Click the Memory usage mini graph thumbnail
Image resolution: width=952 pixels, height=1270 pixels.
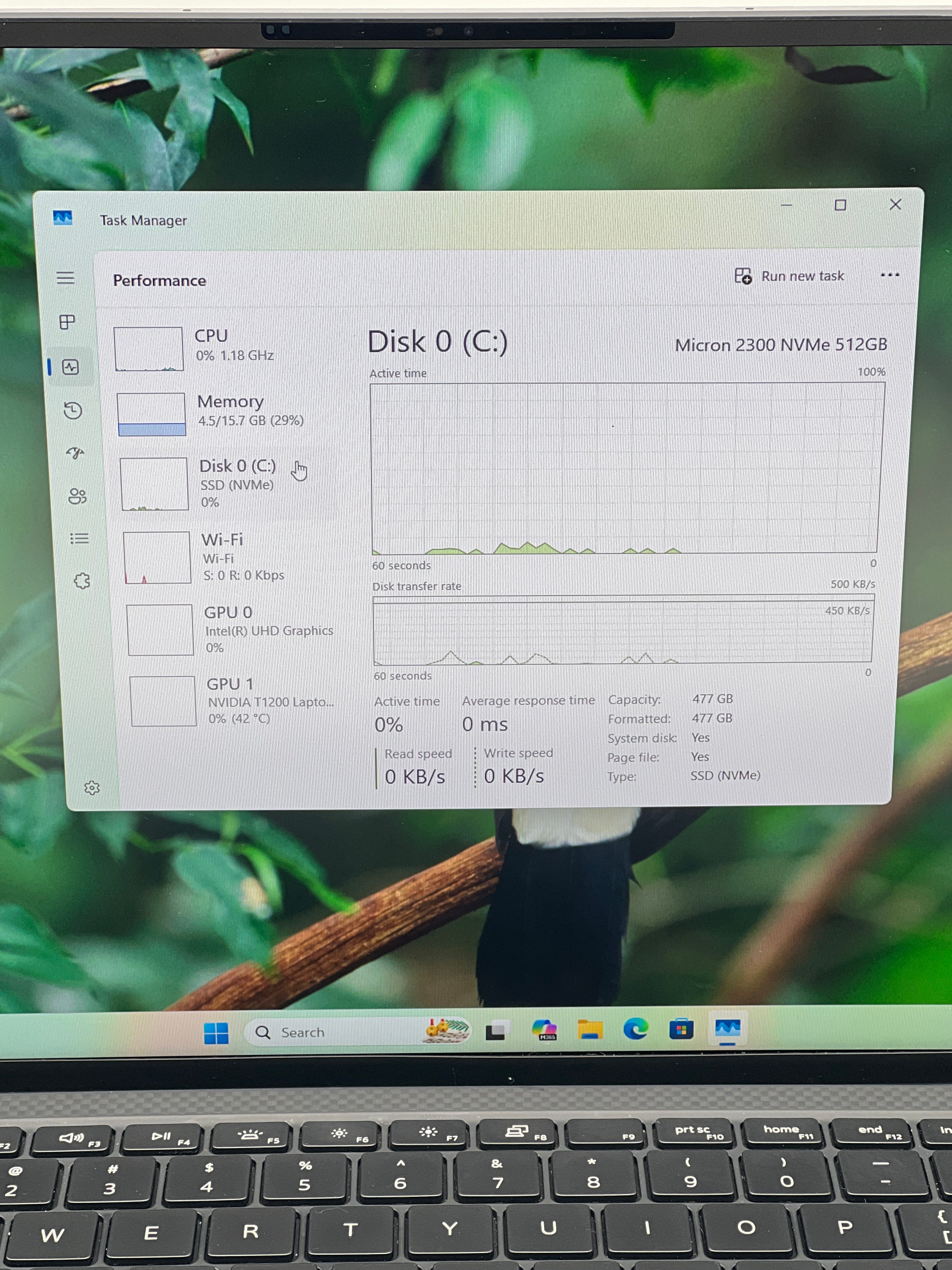151,415
